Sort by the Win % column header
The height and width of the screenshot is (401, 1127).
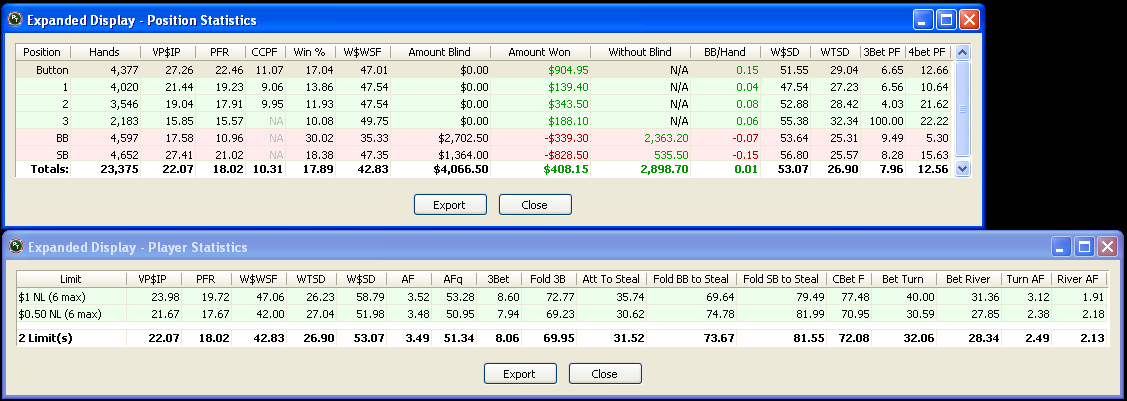[310, 52]
